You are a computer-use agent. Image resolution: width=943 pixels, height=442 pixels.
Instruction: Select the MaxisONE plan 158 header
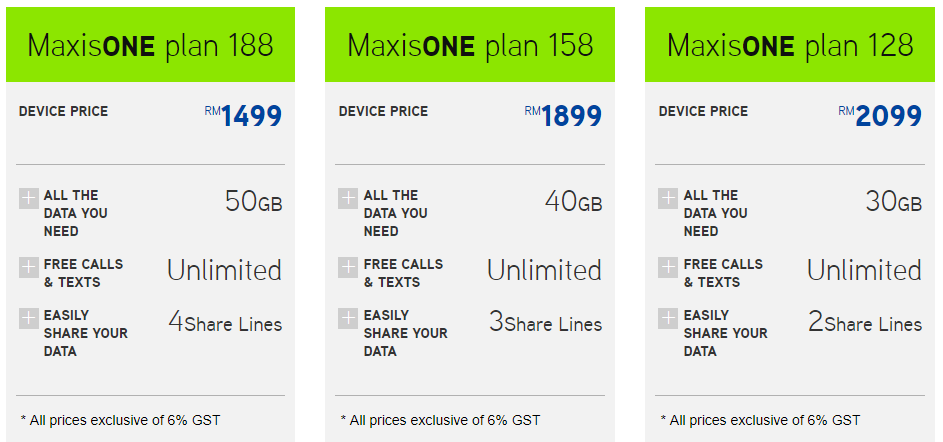coord(470,45)
